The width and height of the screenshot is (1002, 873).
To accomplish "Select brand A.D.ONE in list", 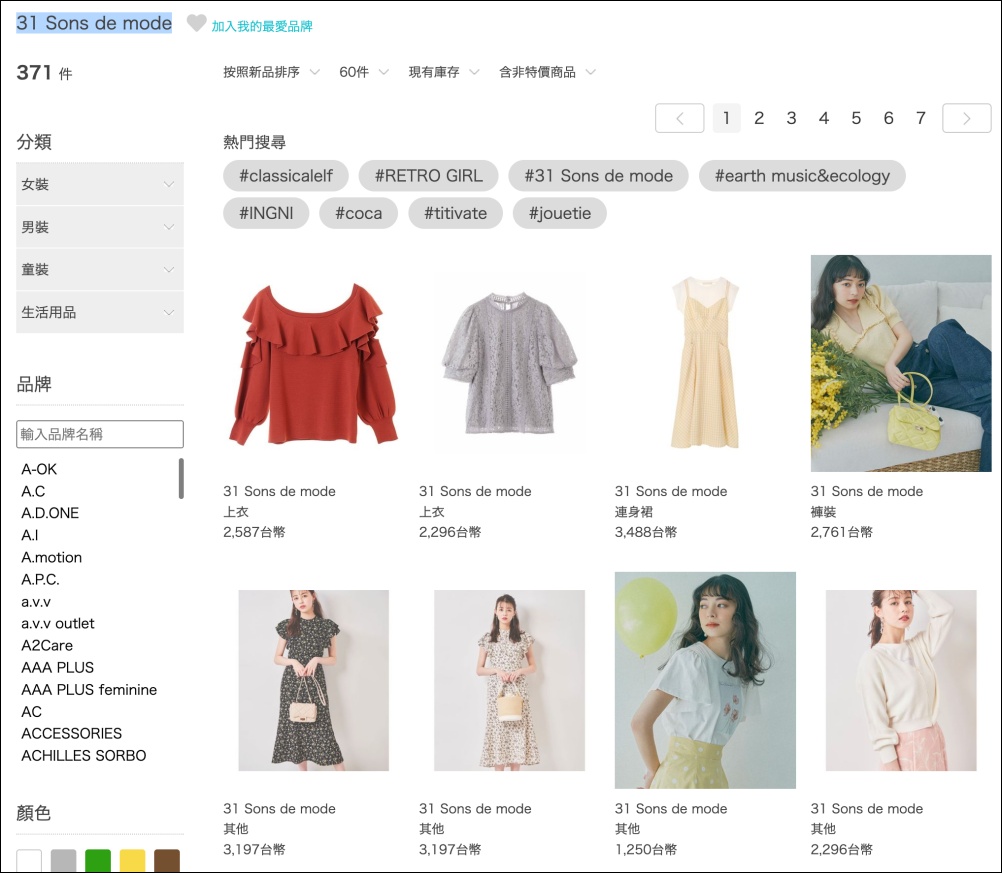I will [x=50, y=513].
